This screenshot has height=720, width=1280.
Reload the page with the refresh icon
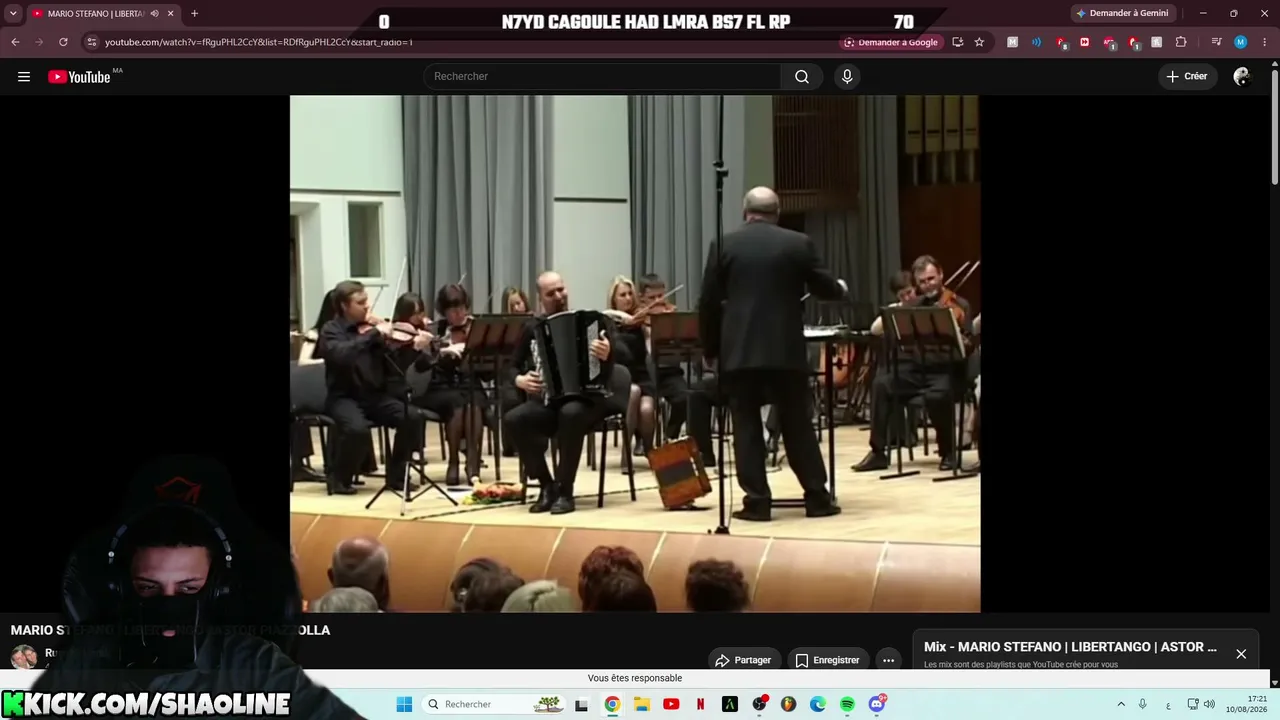[63, 42]
